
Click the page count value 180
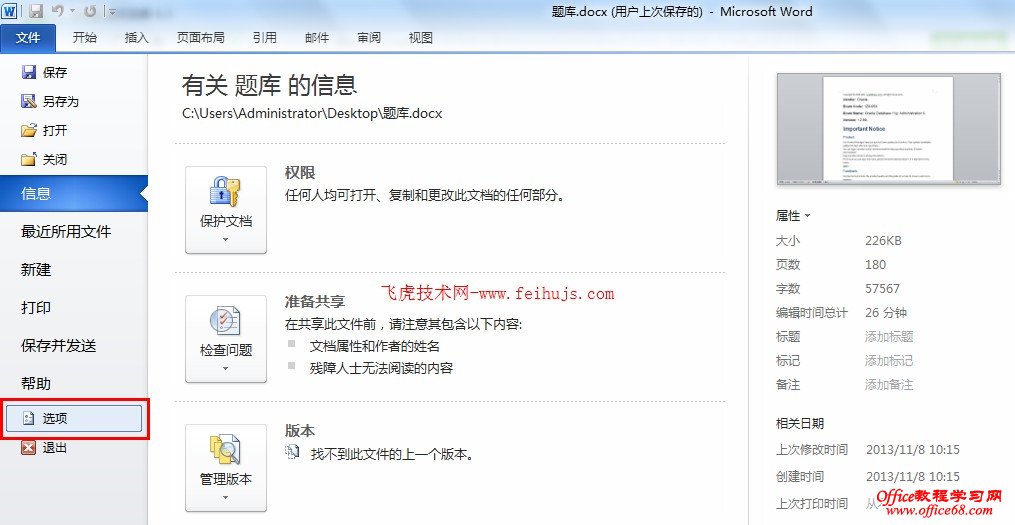[x=875, y=265]
